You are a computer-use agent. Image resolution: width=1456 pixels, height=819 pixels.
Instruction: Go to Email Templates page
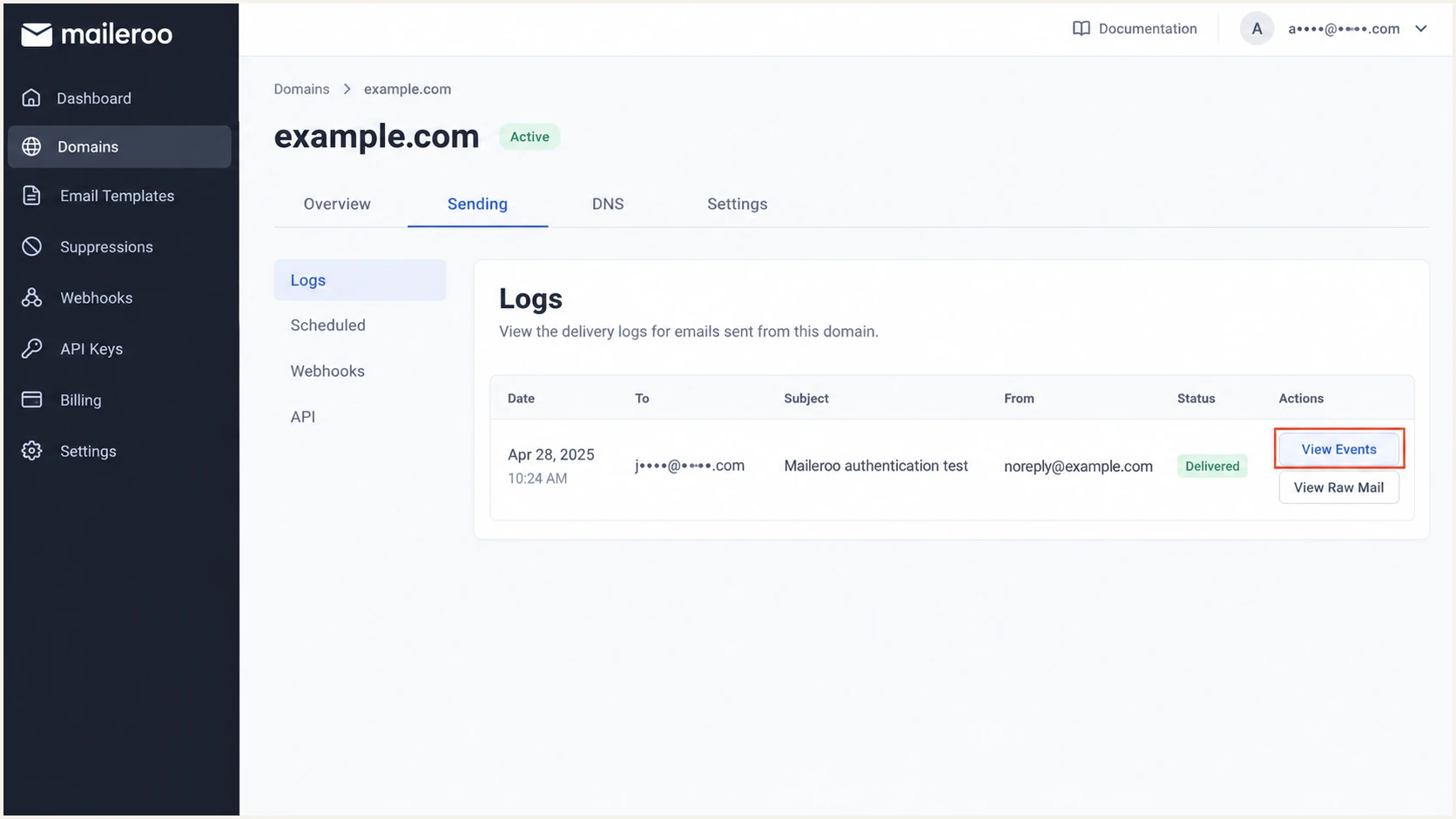click(117, 196)
